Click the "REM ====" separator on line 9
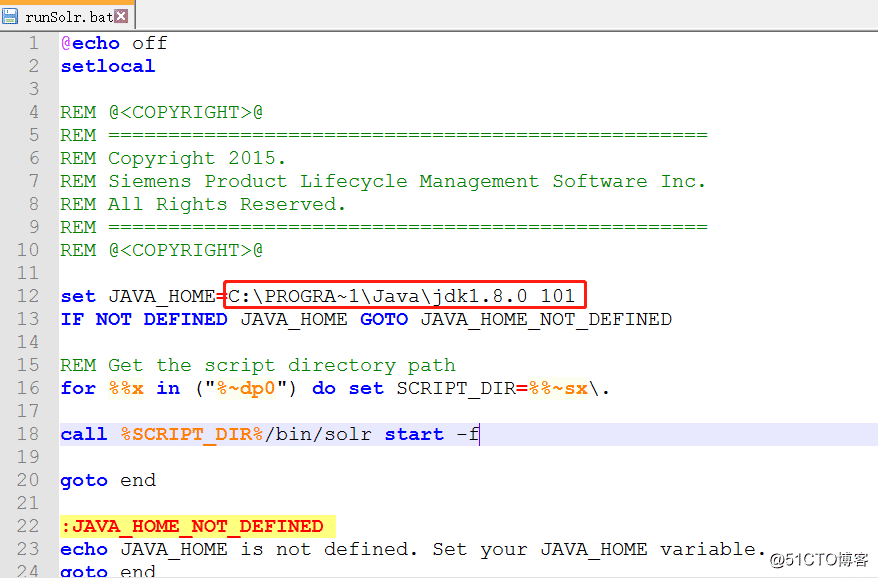Viewport: 878px width, 578px height. point(384,227)
